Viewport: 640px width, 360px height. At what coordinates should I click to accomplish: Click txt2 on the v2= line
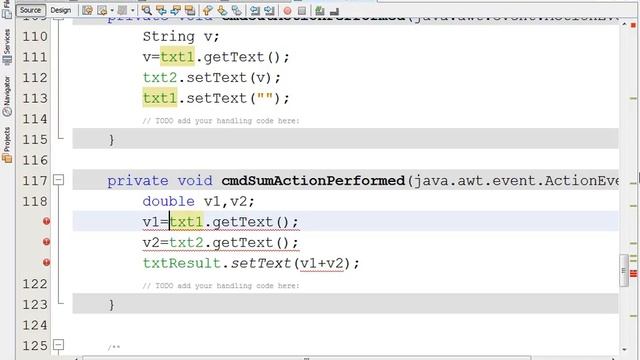[x=186, y=242]
